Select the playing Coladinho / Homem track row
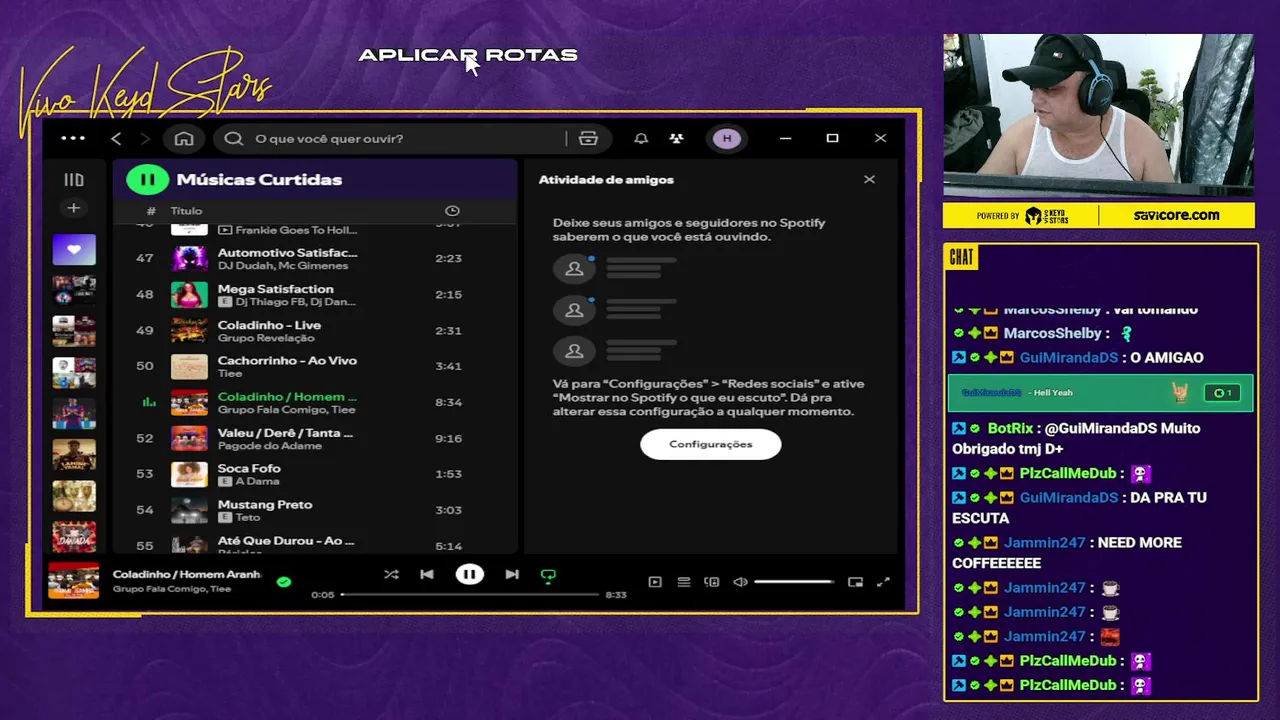1280x720 pixels. (x=315, y=402)
